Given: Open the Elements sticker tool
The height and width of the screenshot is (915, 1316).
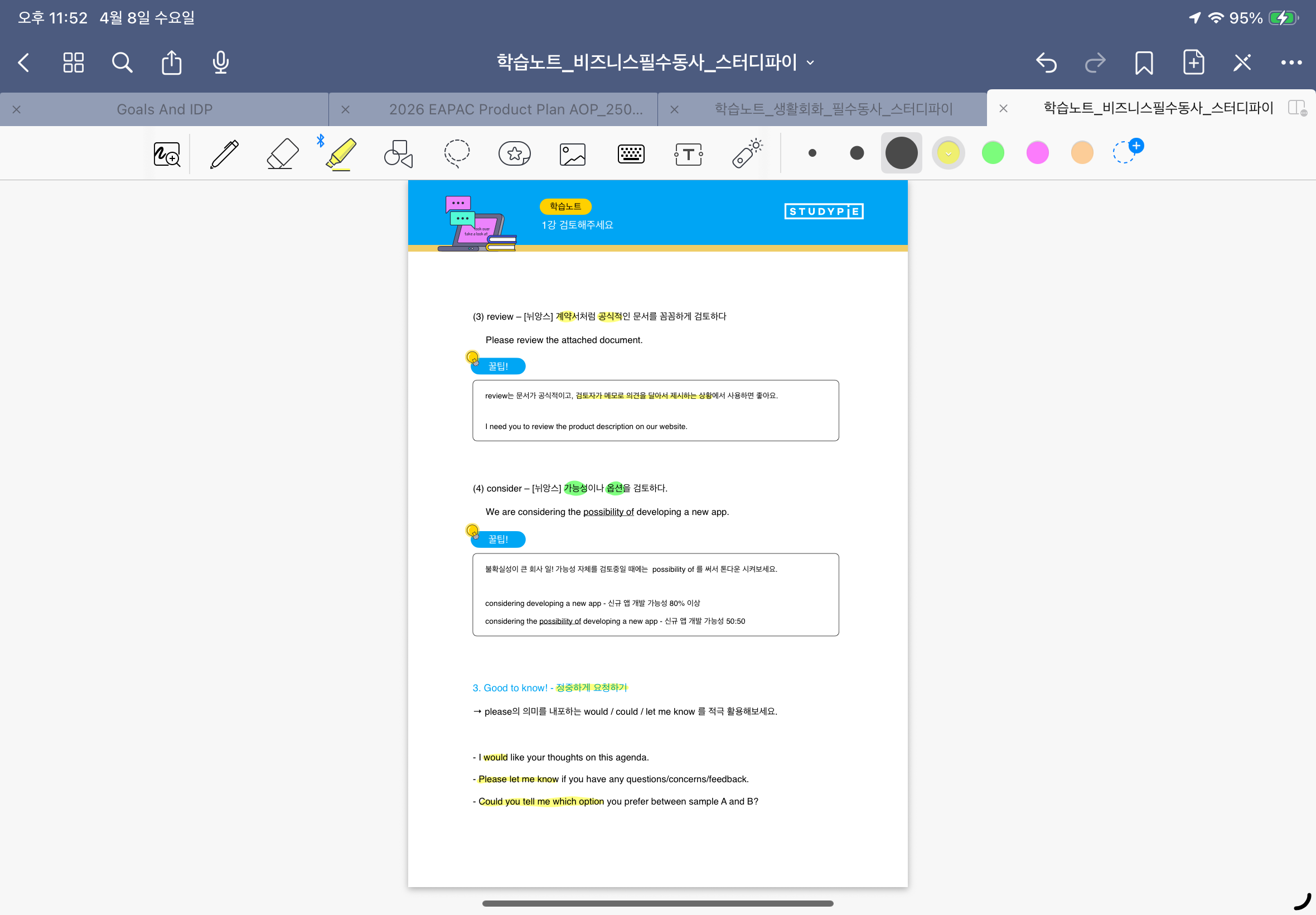Looking at the screenshot, I should (515, 153).
